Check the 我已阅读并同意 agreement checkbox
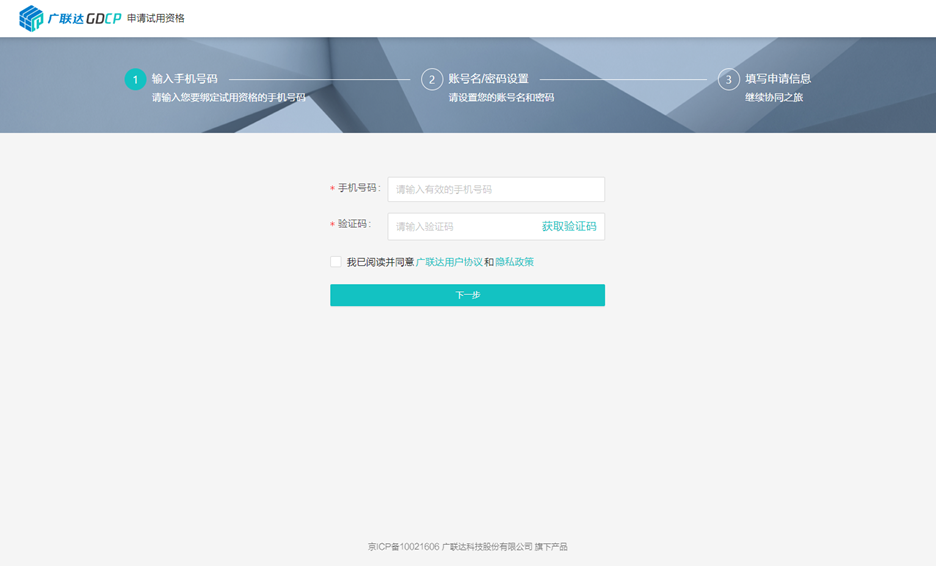This screenshot has width=936, height=566. 335,262
